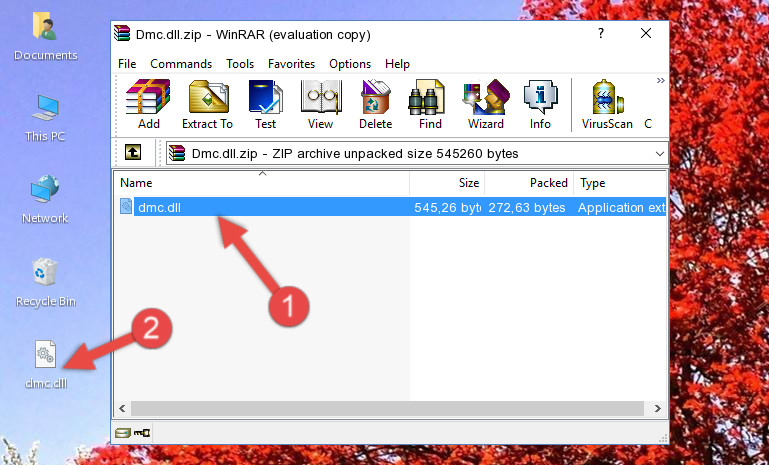This screenshot has width=769, height=465.
Task: Open the Options menu
Action: tap(350, 64)
